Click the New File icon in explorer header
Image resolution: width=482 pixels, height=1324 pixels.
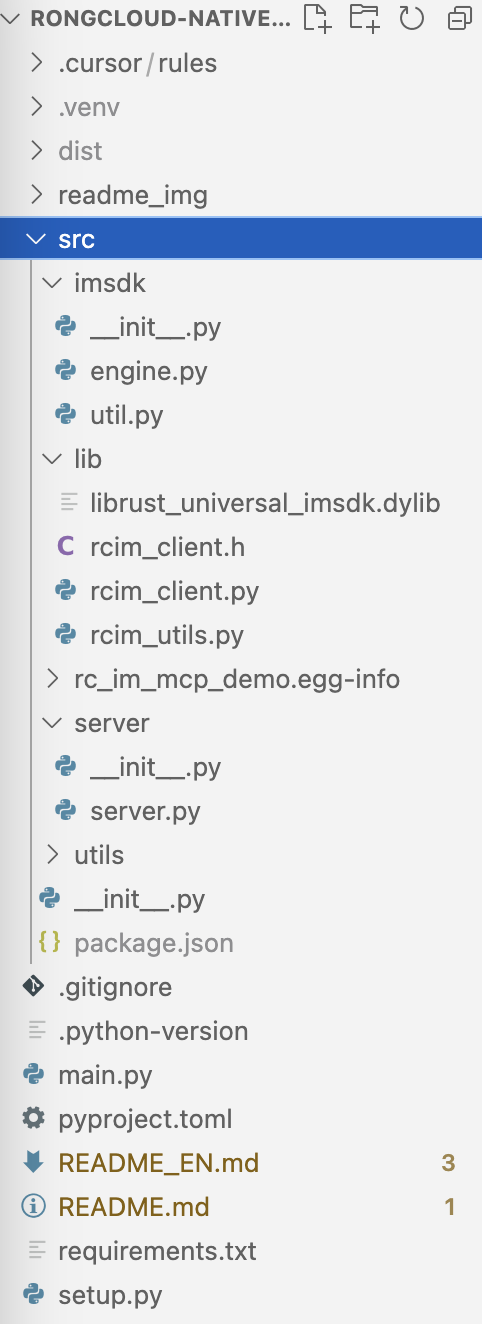(317, 17)
